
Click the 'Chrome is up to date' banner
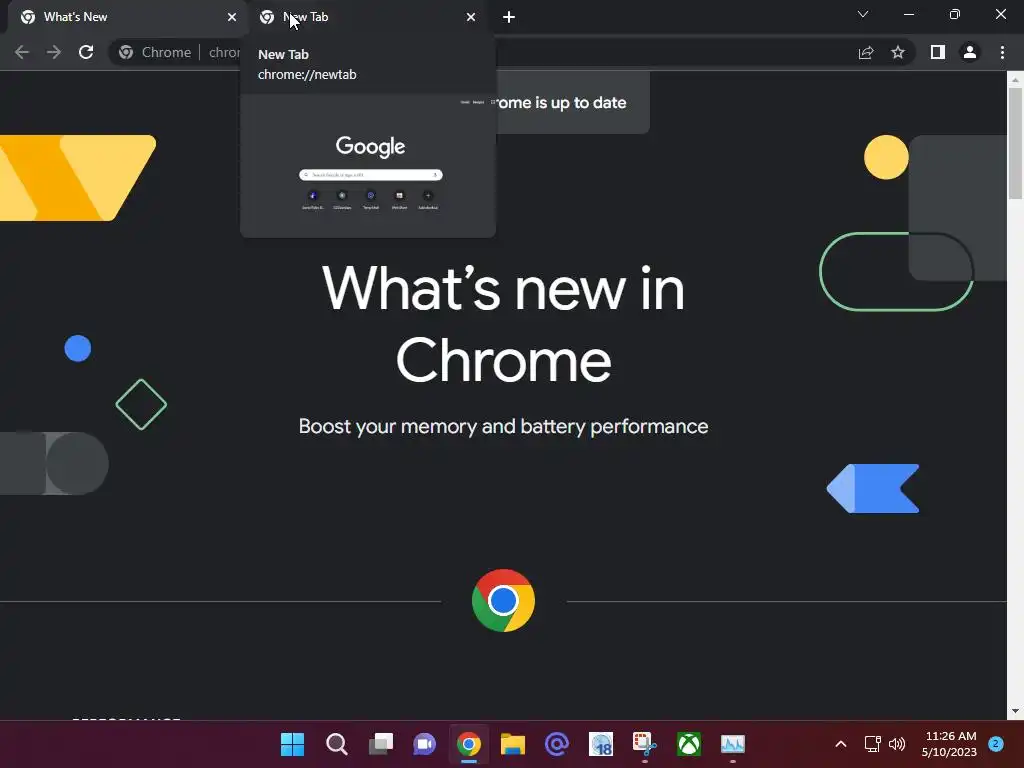(573, 103)
